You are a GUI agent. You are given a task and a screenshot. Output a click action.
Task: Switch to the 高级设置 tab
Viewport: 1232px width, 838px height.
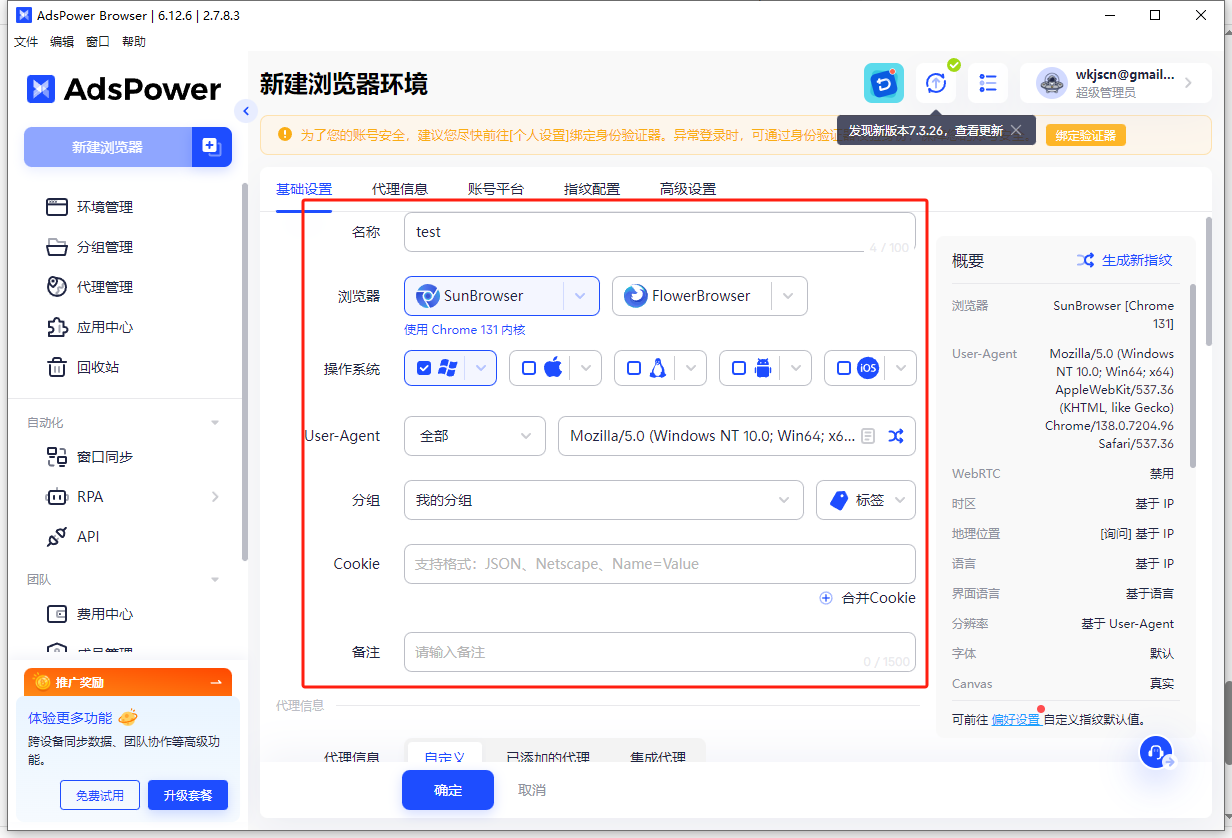[688, 189]
